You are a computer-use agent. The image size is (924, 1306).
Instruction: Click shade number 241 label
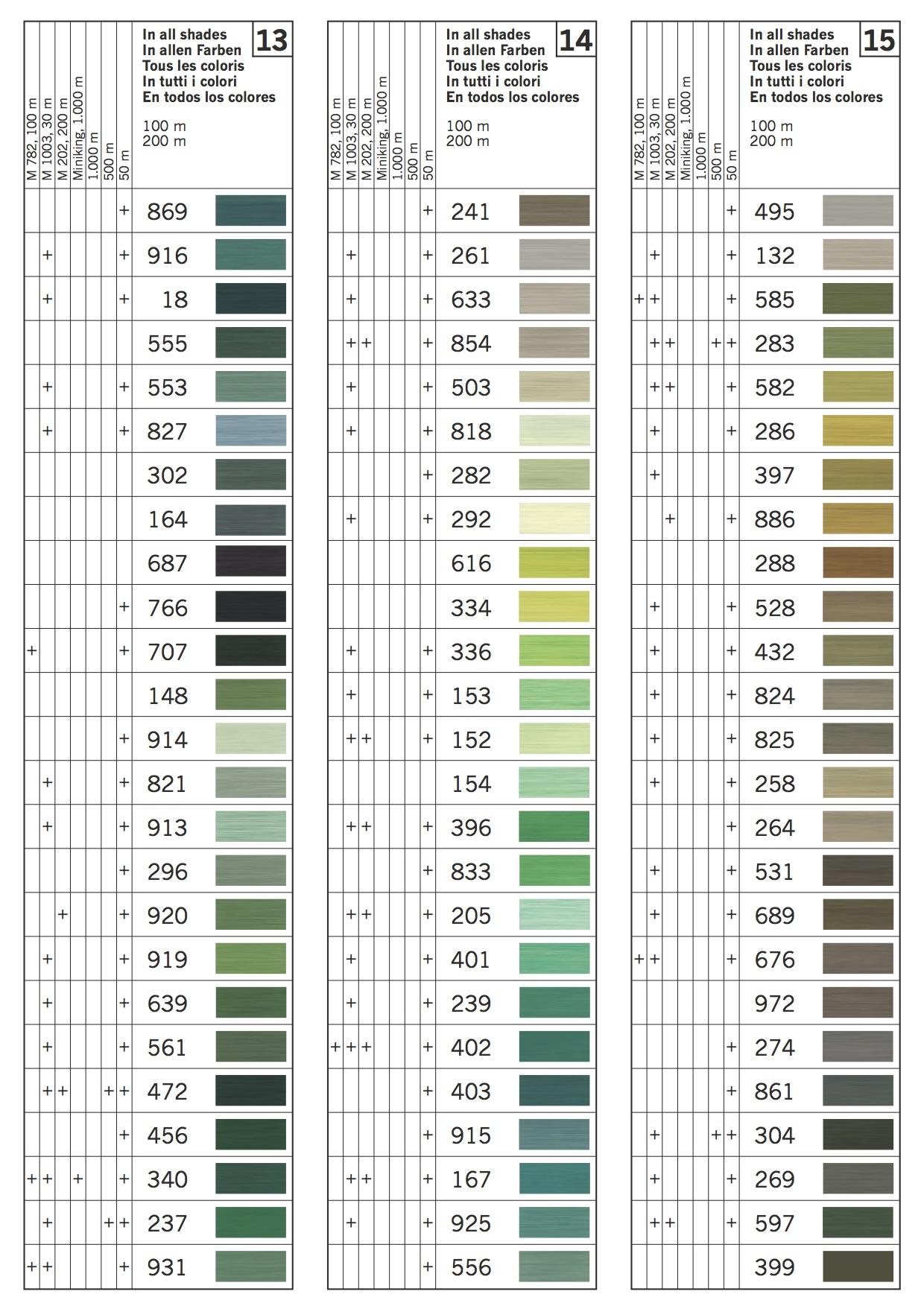[470, 212]
